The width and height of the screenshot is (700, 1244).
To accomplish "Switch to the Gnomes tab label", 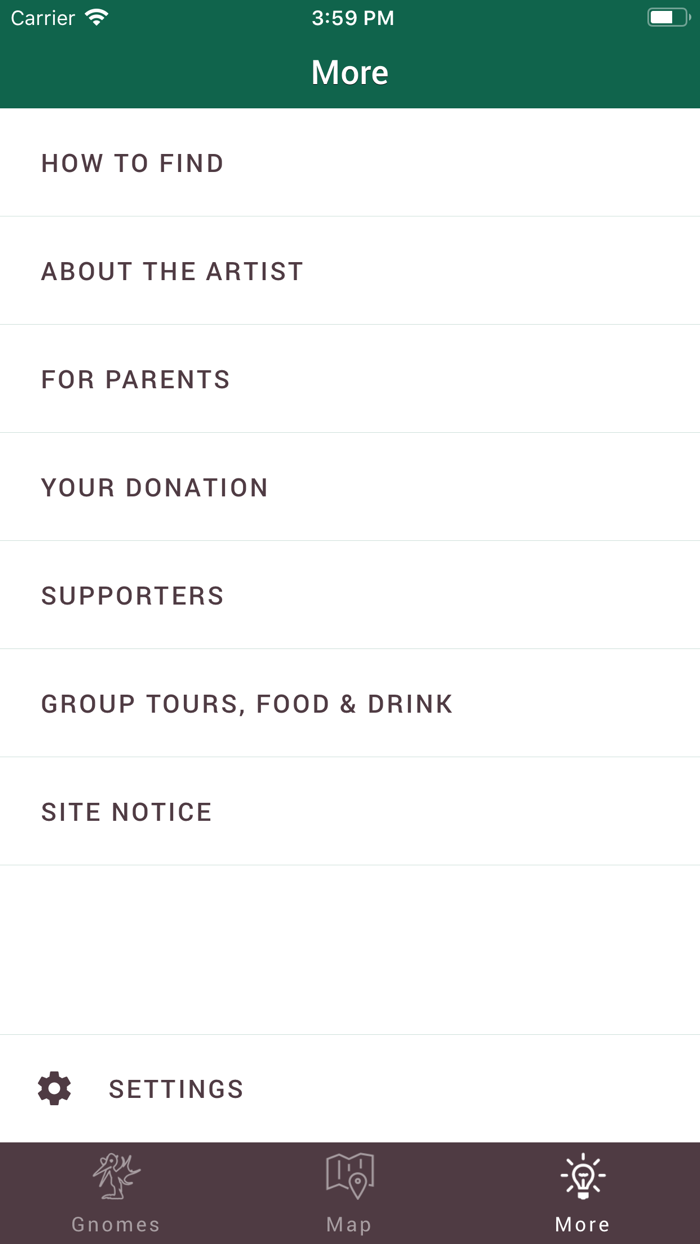I will pos(116,1224).
